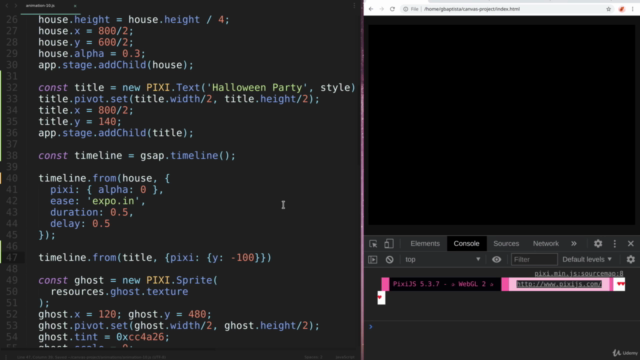
Task: Open the http://www.pixijs.com/ link
Action: coord(559,284)
